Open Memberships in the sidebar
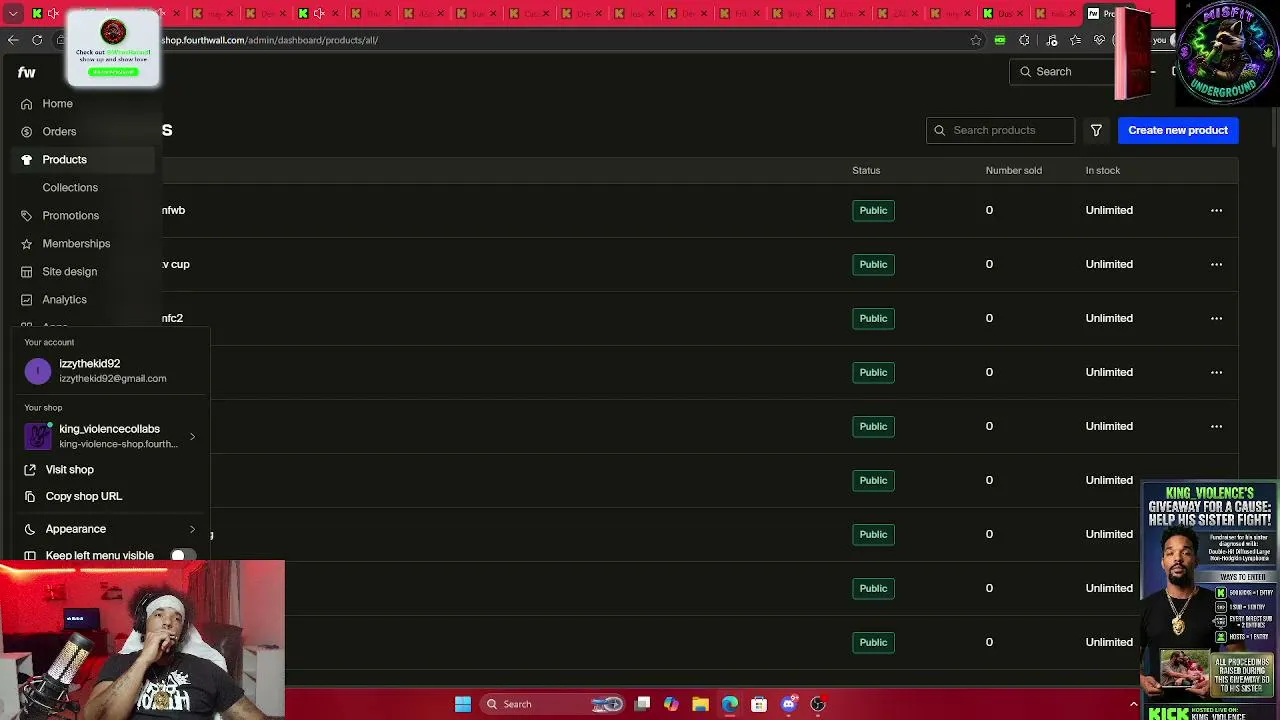 76,244
